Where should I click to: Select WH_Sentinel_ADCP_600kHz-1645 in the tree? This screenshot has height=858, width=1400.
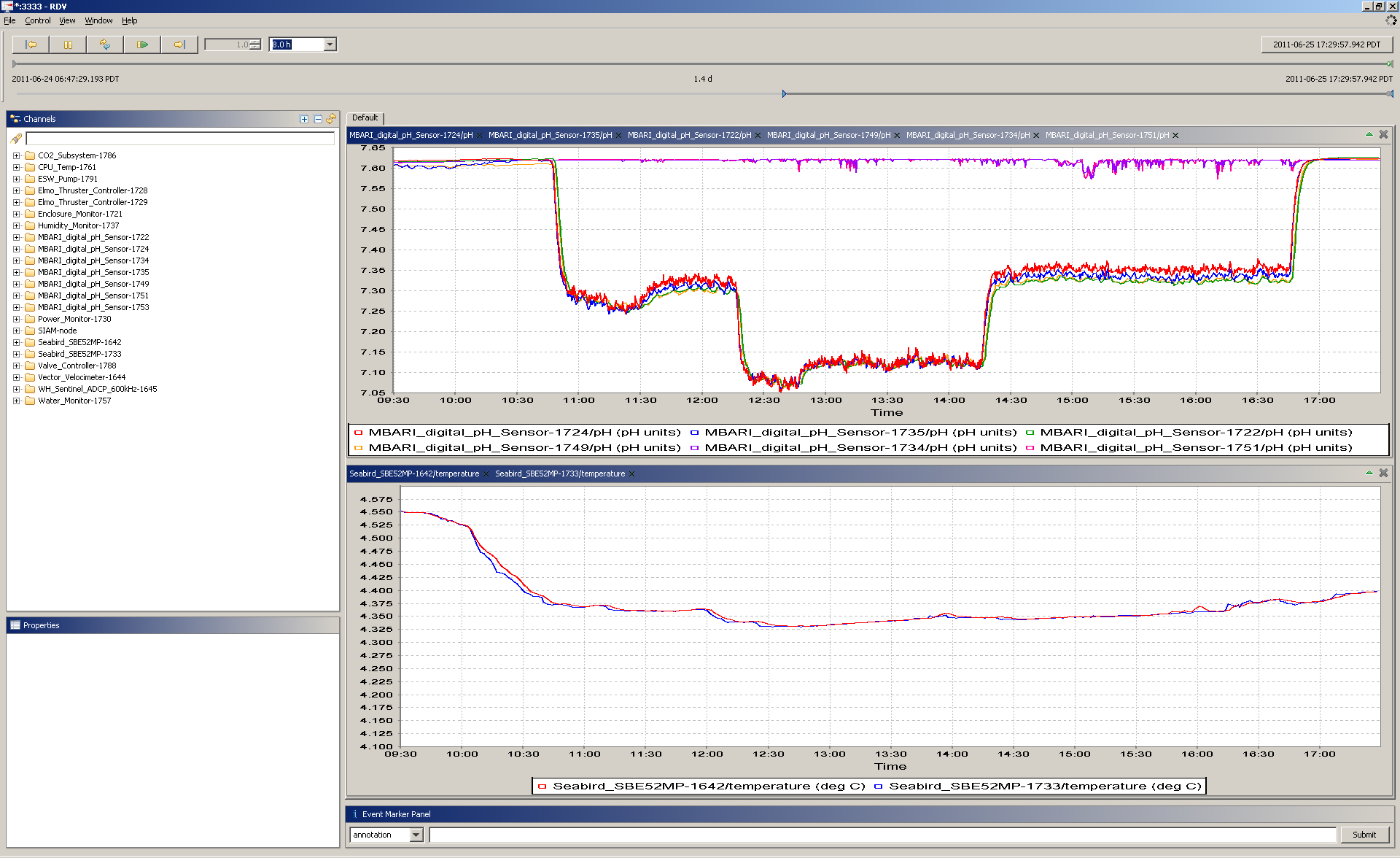point(98,389)
